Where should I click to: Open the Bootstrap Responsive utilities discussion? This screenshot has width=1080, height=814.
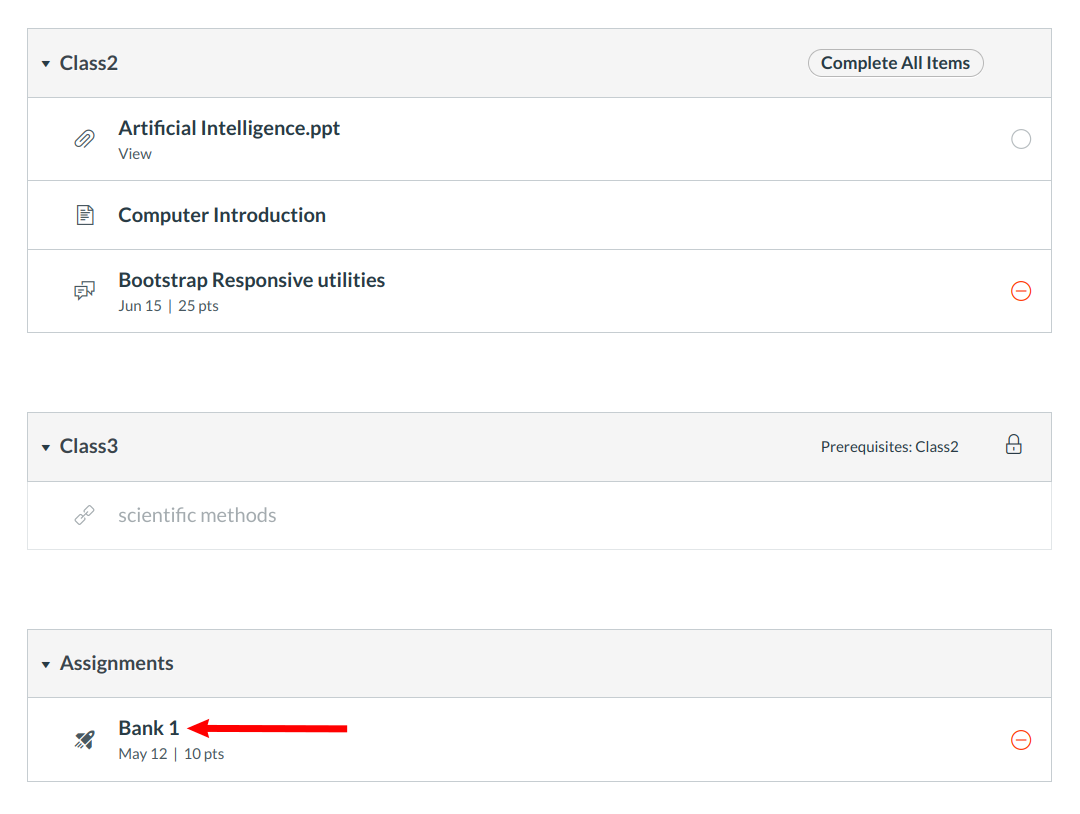[x=251, y=280]
